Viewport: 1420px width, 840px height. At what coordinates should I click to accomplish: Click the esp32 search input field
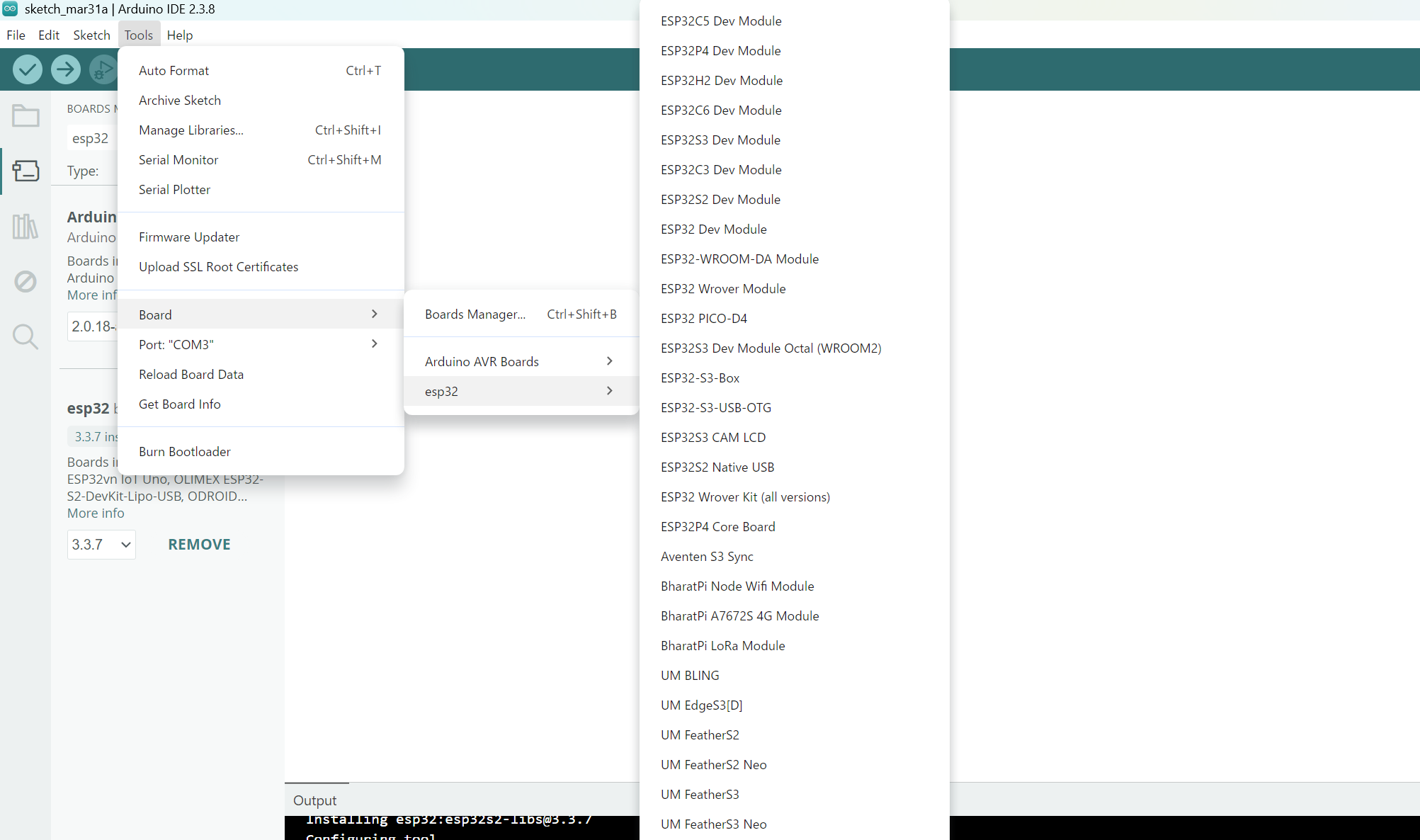coord(92,138)
